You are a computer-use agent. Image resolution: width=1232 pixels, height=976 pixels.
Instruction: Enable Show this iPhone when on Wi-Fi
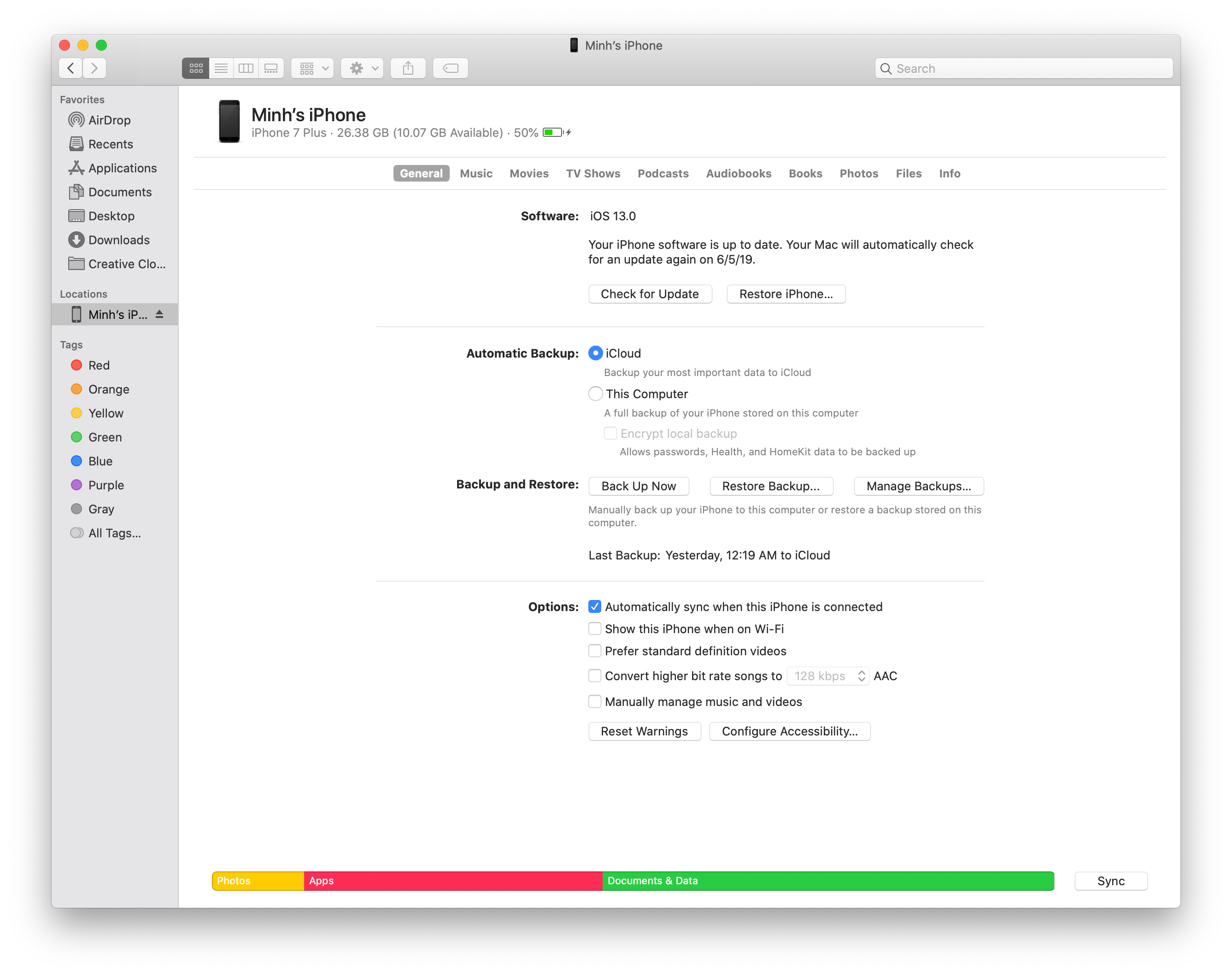pyautogui.click(x=595, y=629)
